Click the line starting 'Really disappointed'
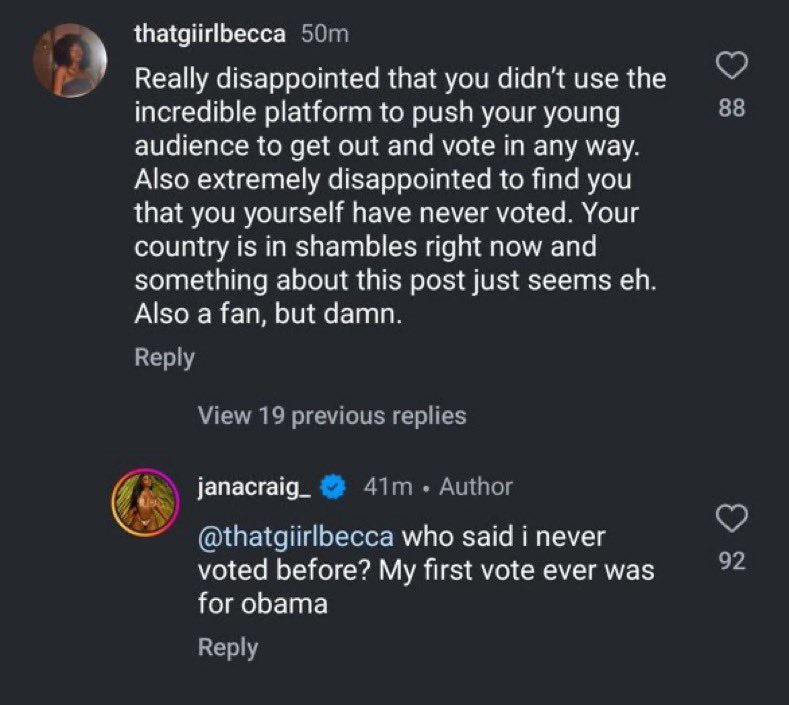Image resolution: width=789 pixels, height=705 pixels. pyautogui.click(x=400, y=78)
